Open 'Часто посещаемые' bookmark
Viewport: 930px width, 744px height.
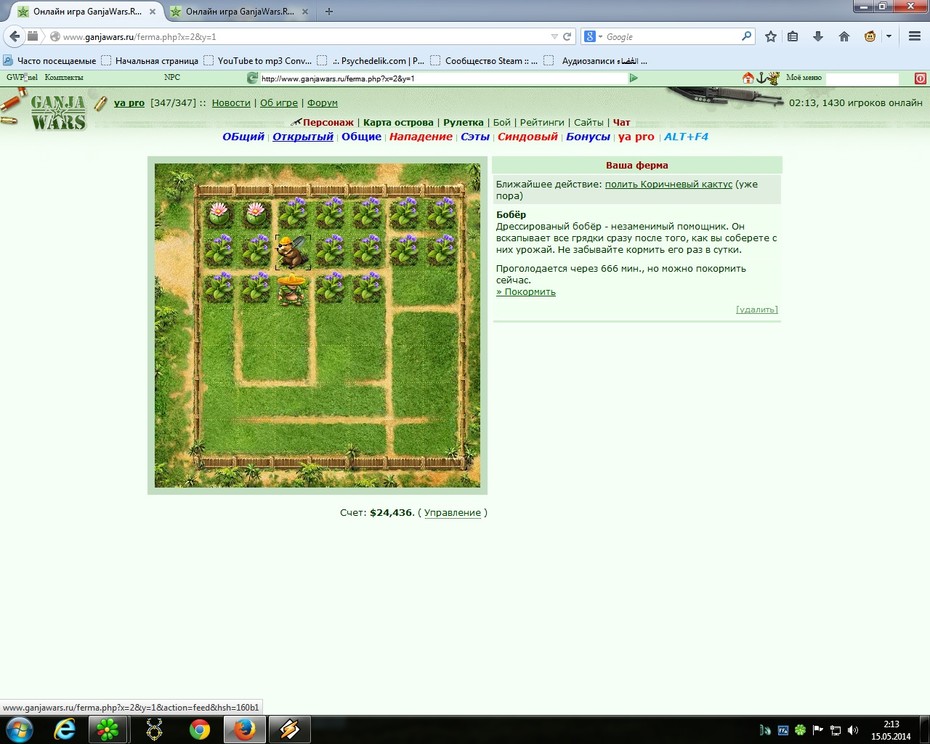pos(50,61)
